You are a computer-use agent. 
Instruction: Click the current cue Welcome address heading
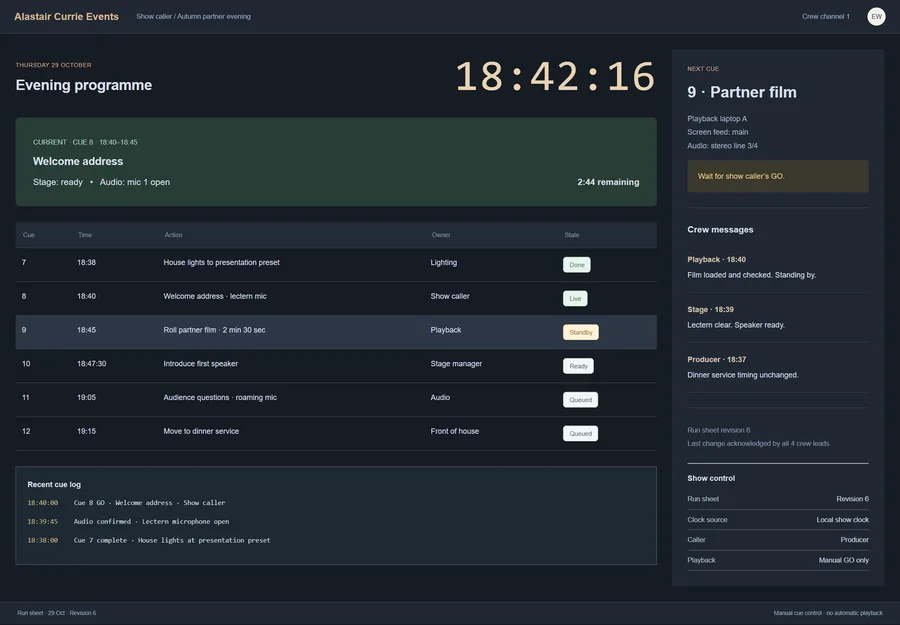(x=78, y=161)
